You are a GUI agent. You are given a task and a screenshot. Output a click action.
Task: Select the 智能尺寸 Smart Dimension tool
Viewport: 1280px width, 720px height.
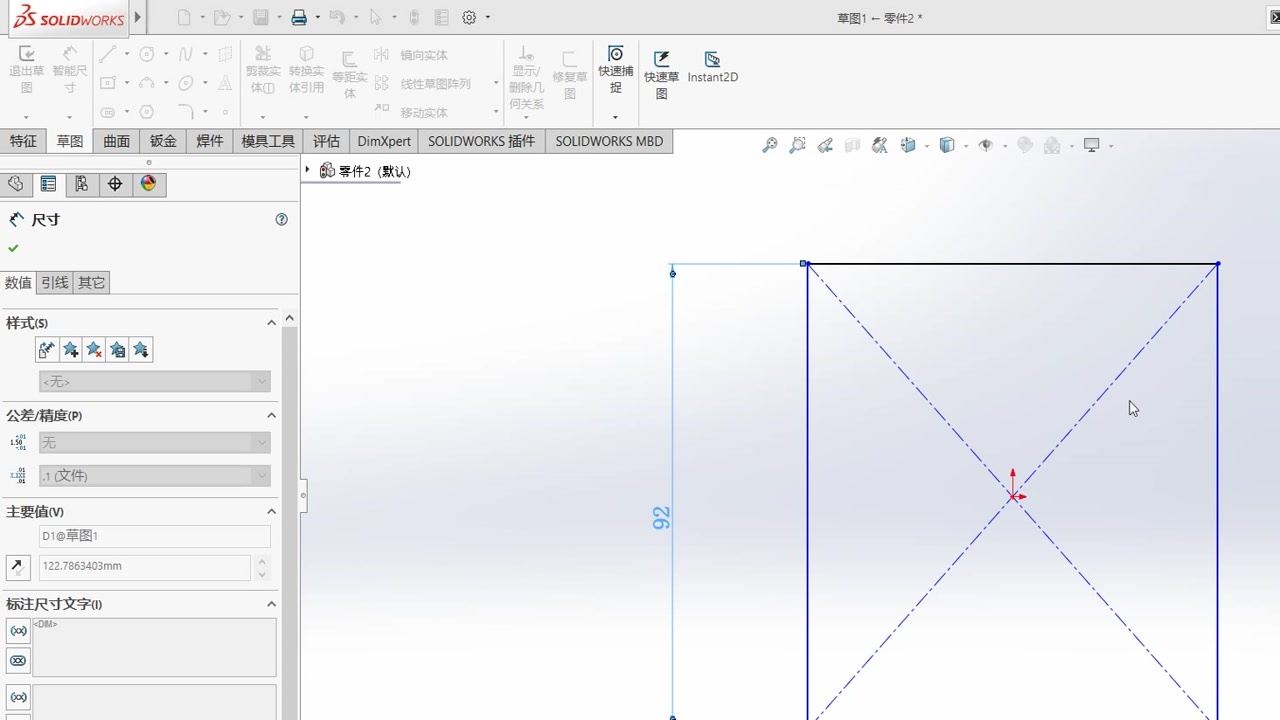click(70, 70)
